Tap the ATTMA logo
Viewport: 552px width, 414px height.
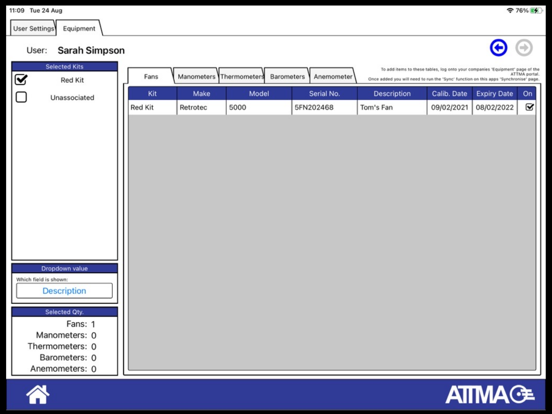(490, 394)
